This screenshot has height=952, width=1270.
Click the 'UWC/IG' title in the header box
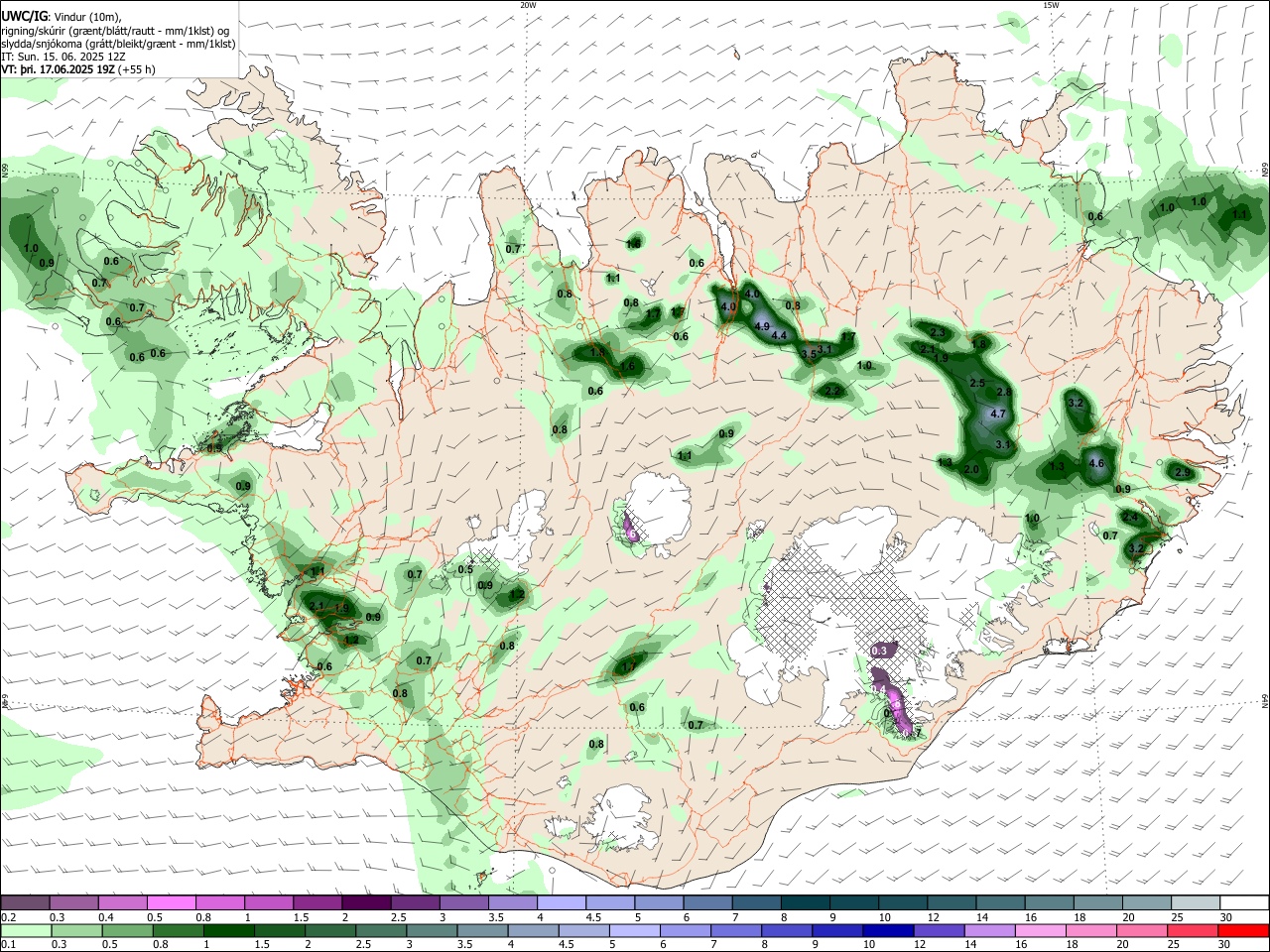tap(23, 16)
